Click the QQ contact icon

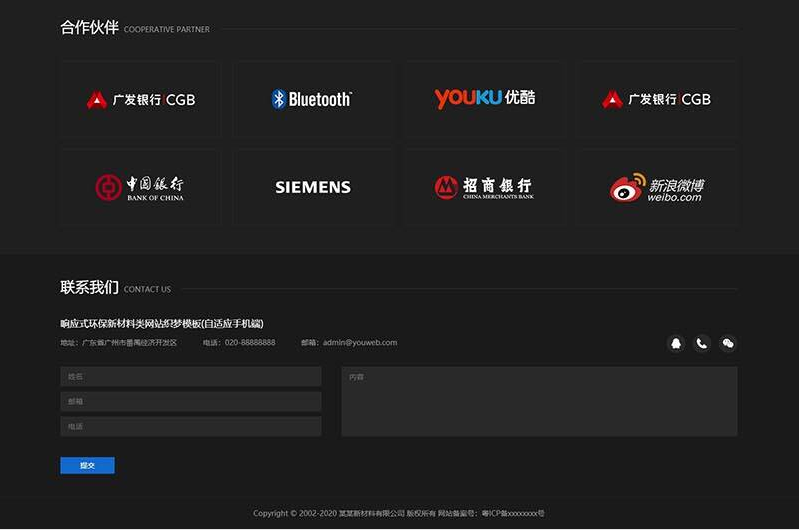tap(676, 343)
